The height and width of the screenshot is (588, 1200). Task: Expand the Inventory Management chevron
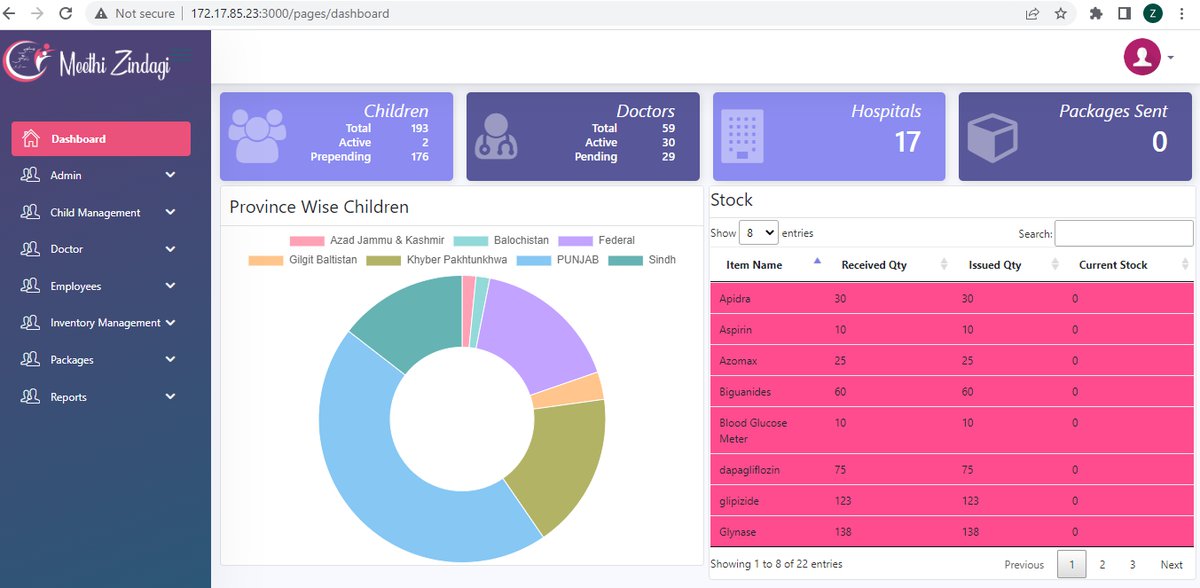pyautogui.click(x=170, y=323)
